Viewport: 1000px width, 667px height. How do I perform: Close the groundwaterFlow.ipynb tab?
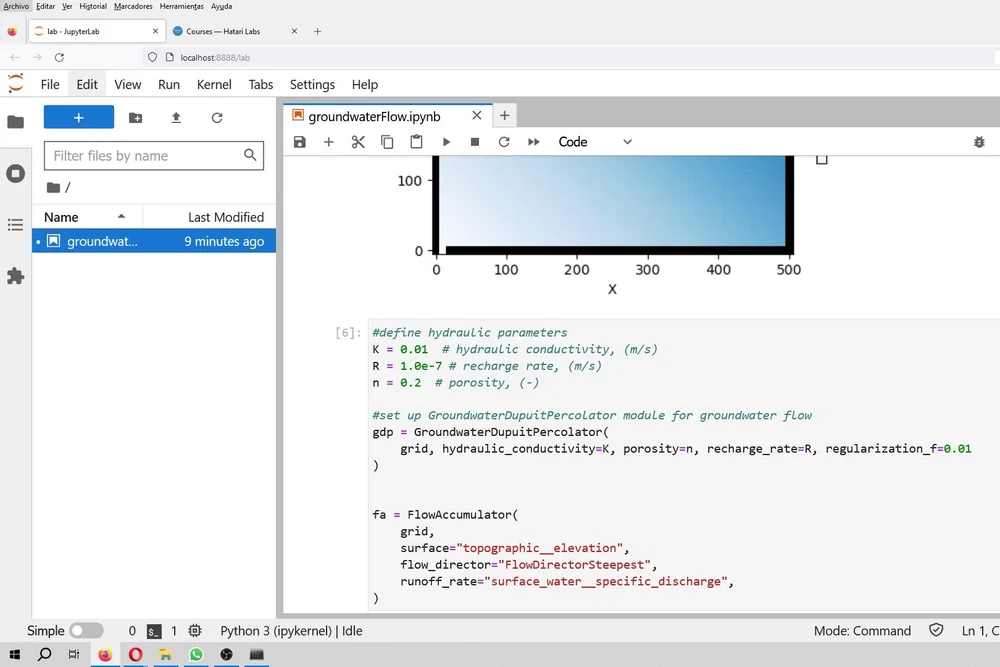click(x=476, y=115)
